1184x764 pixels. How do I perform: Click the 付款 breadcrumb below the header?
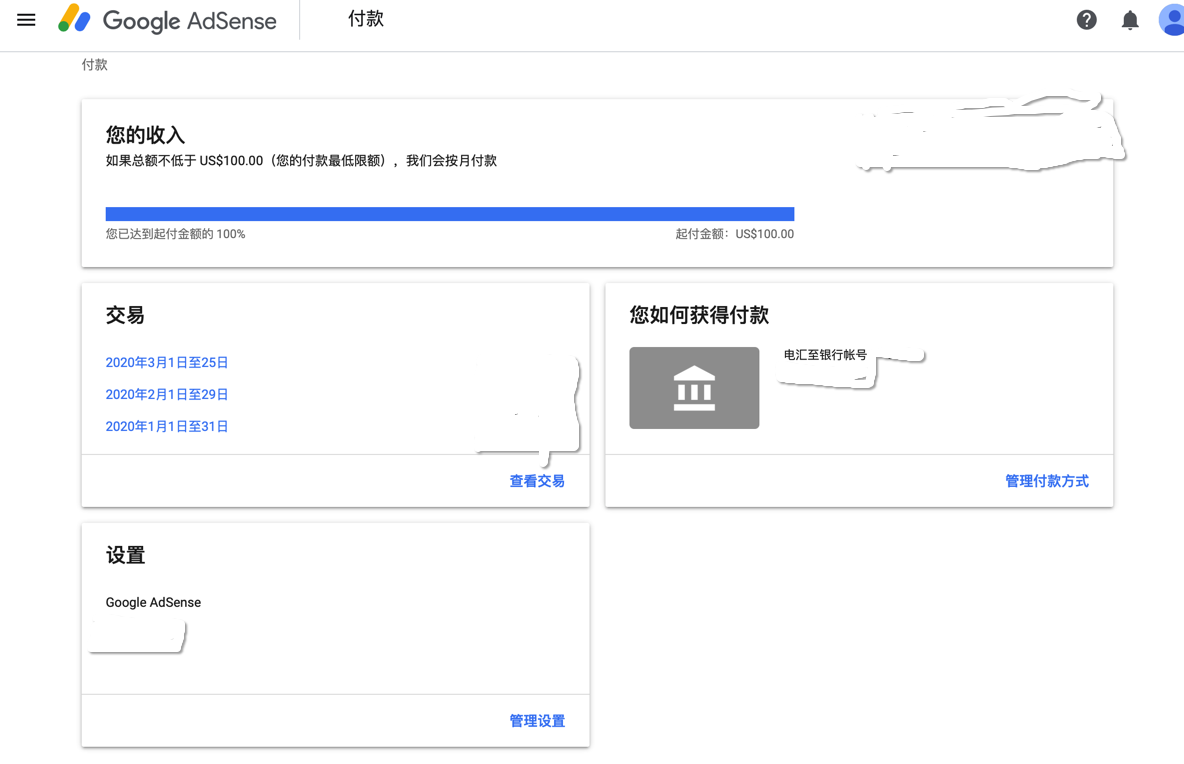[x=94, y=65]
